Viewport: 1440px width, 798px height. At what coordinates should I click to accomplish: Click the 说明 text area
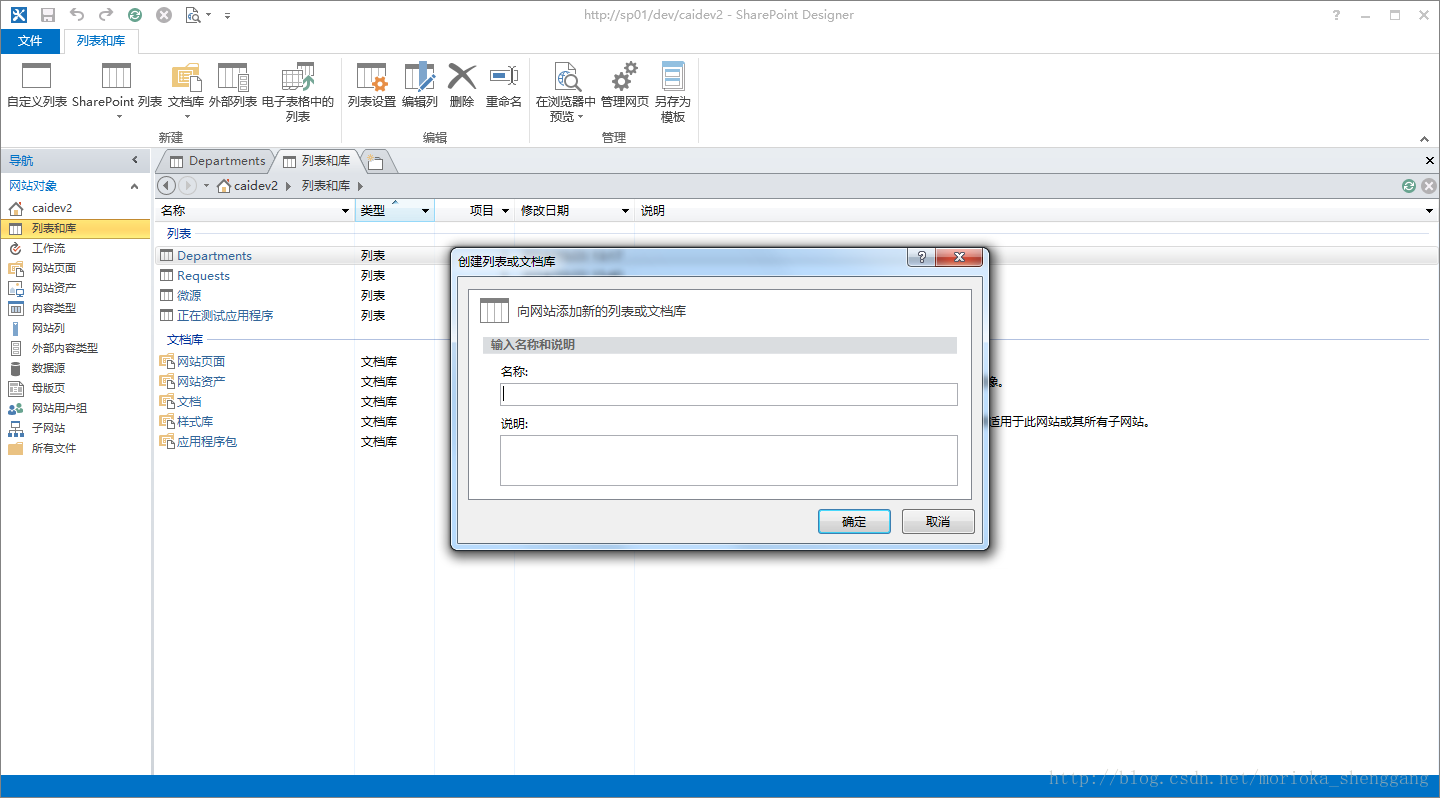729,460
